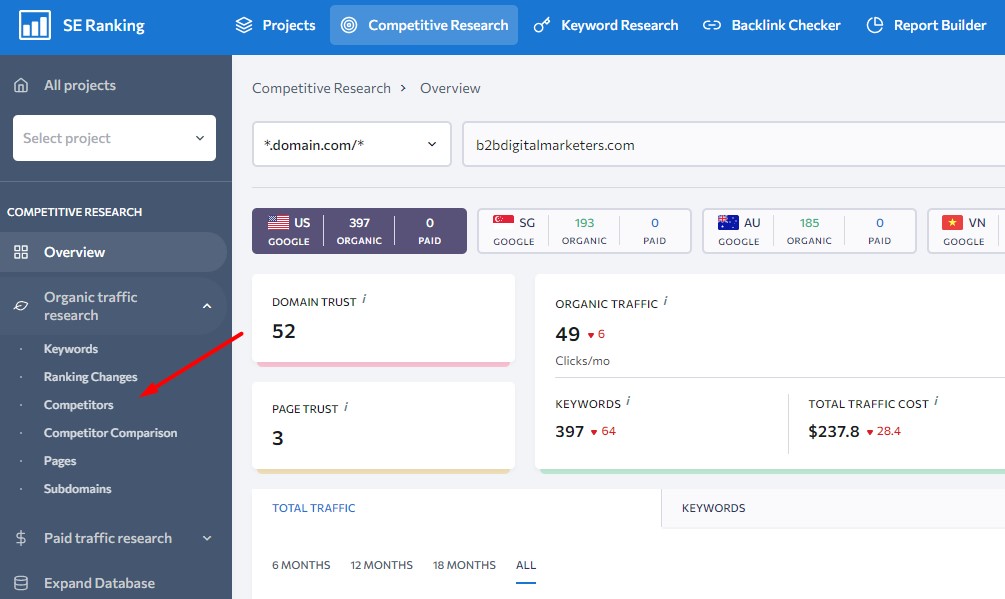Open Keywords under Organic traffic research

click(x=71, y=349)
